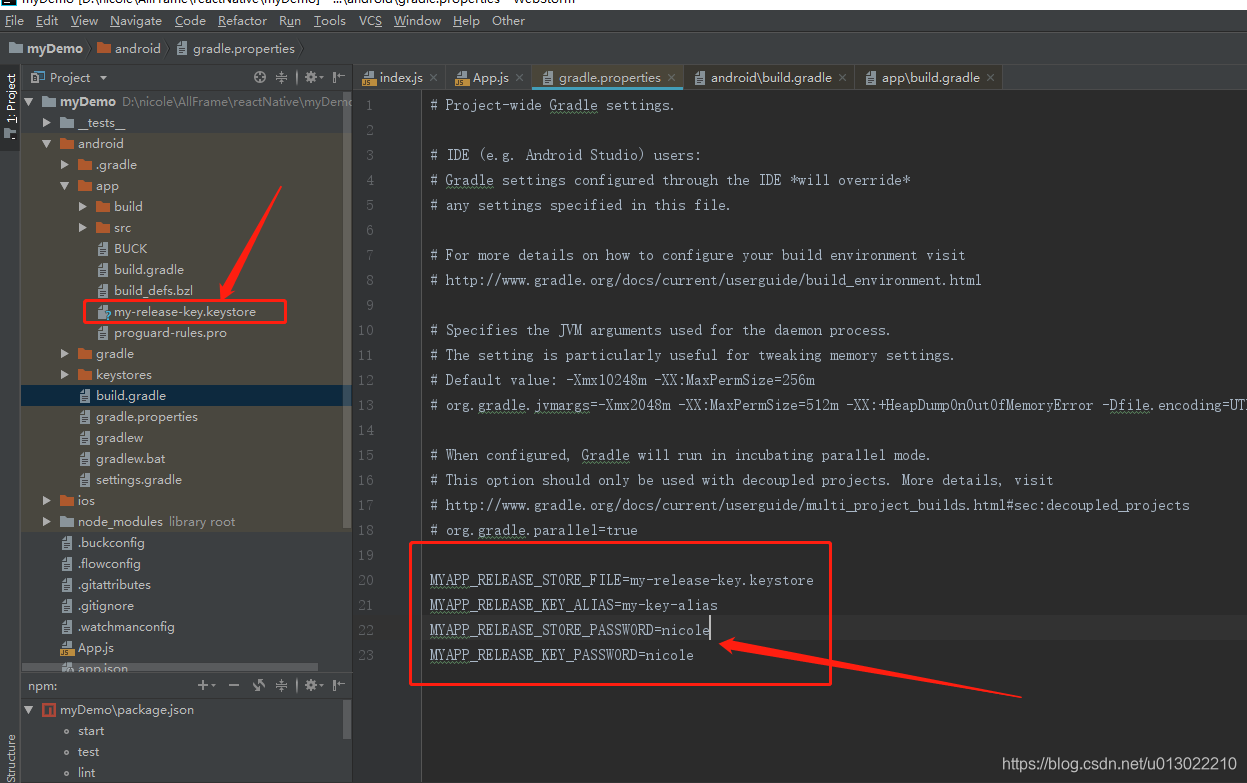Open the File menu

(15, 20)
